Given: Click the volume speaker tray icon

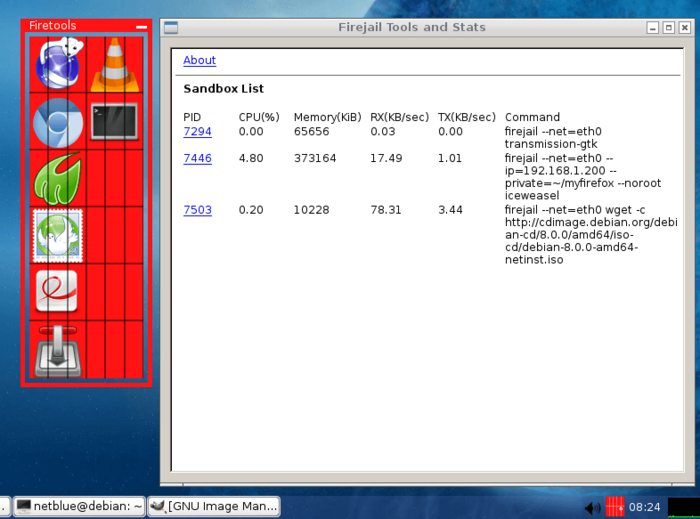Looking at the screenshot, I should pyautogui.click(x=593, y=507).
